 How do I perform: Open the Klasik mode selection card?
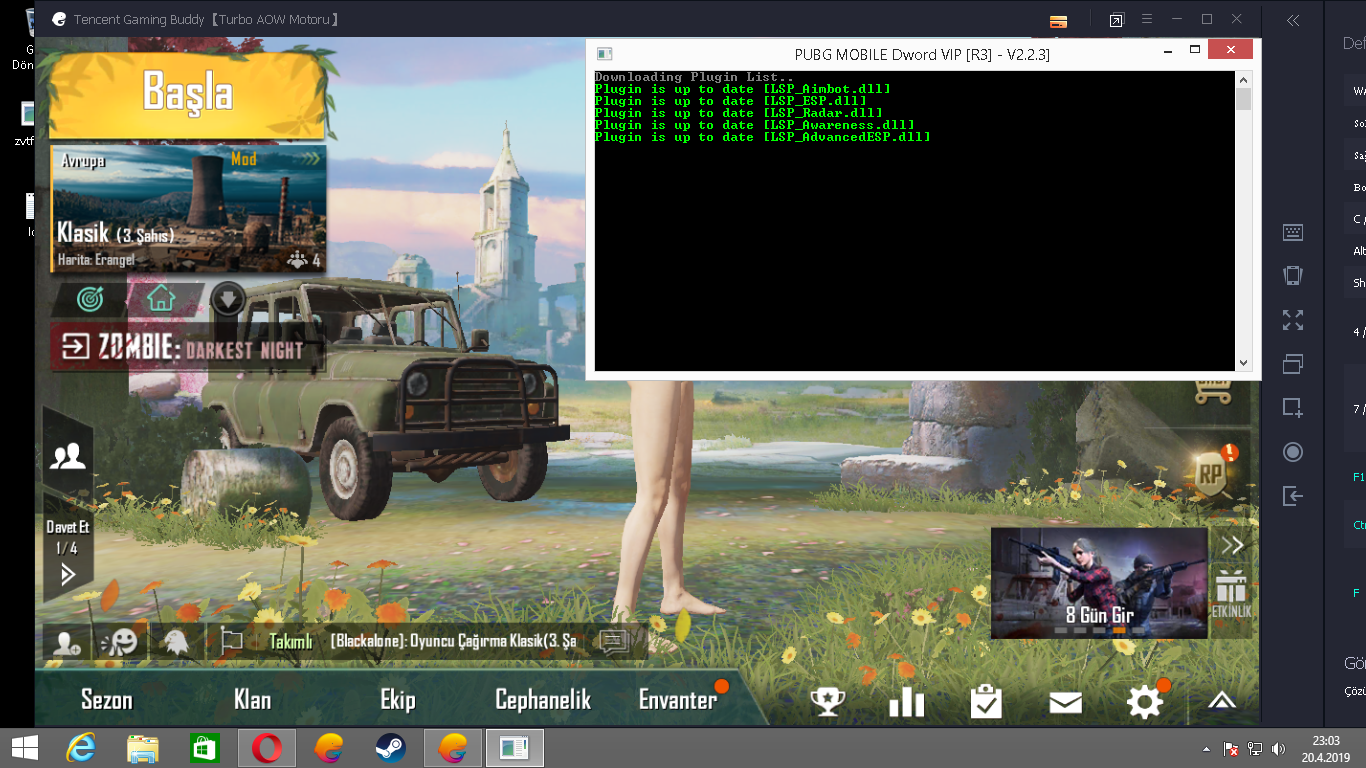[188, 208]
